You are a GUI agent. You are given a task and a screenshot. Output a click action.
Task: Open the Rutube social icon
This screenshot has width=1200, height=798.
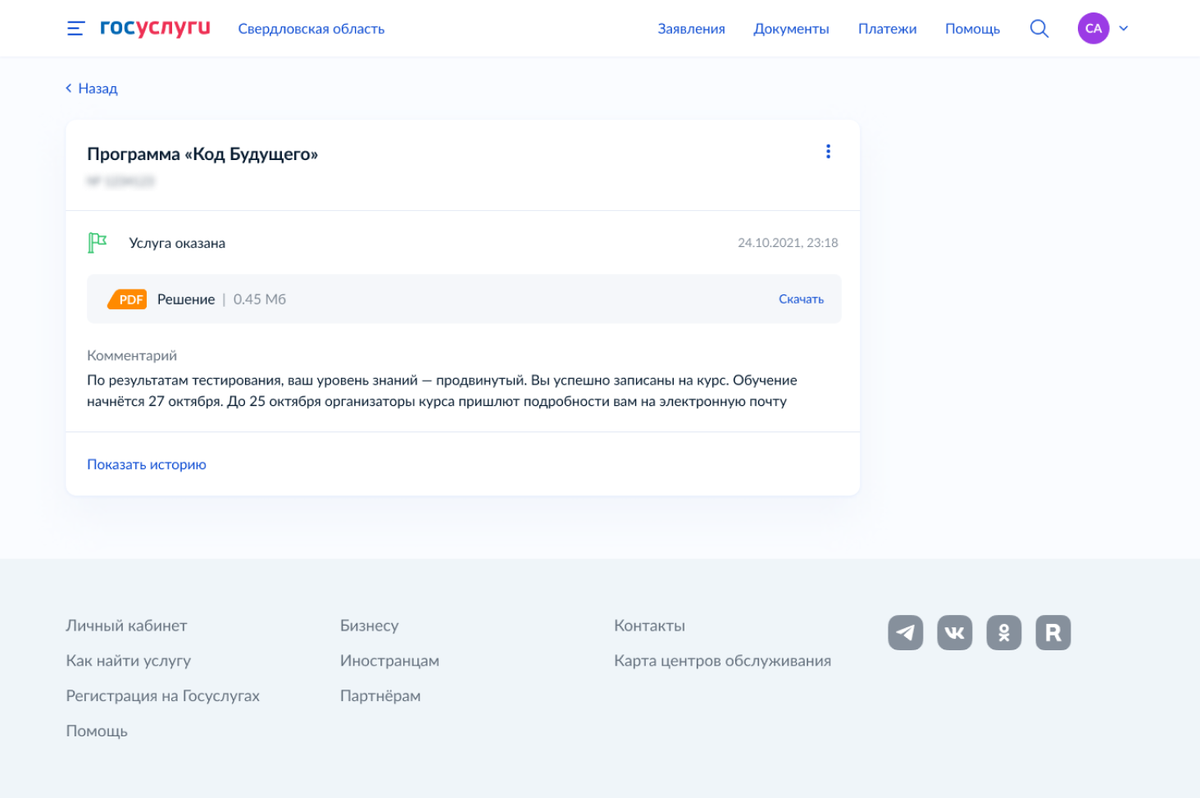1053,633
